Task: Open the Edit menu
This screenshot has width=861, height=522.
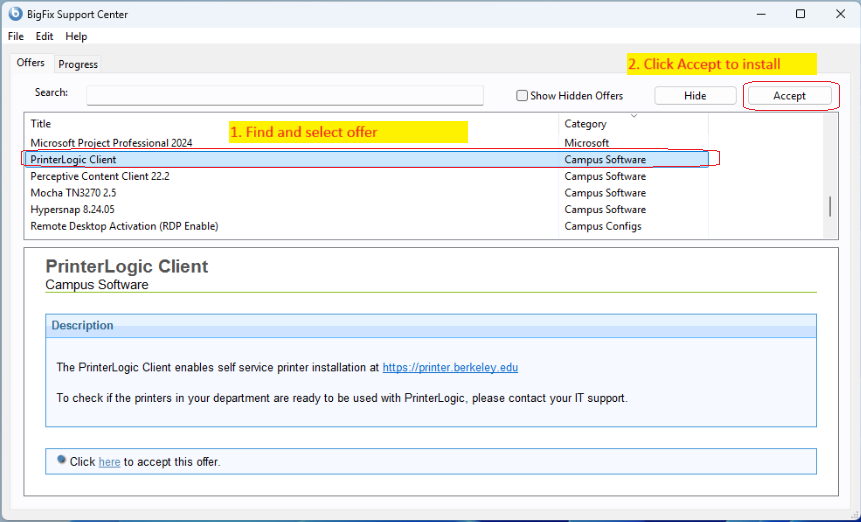Action: 44,36
